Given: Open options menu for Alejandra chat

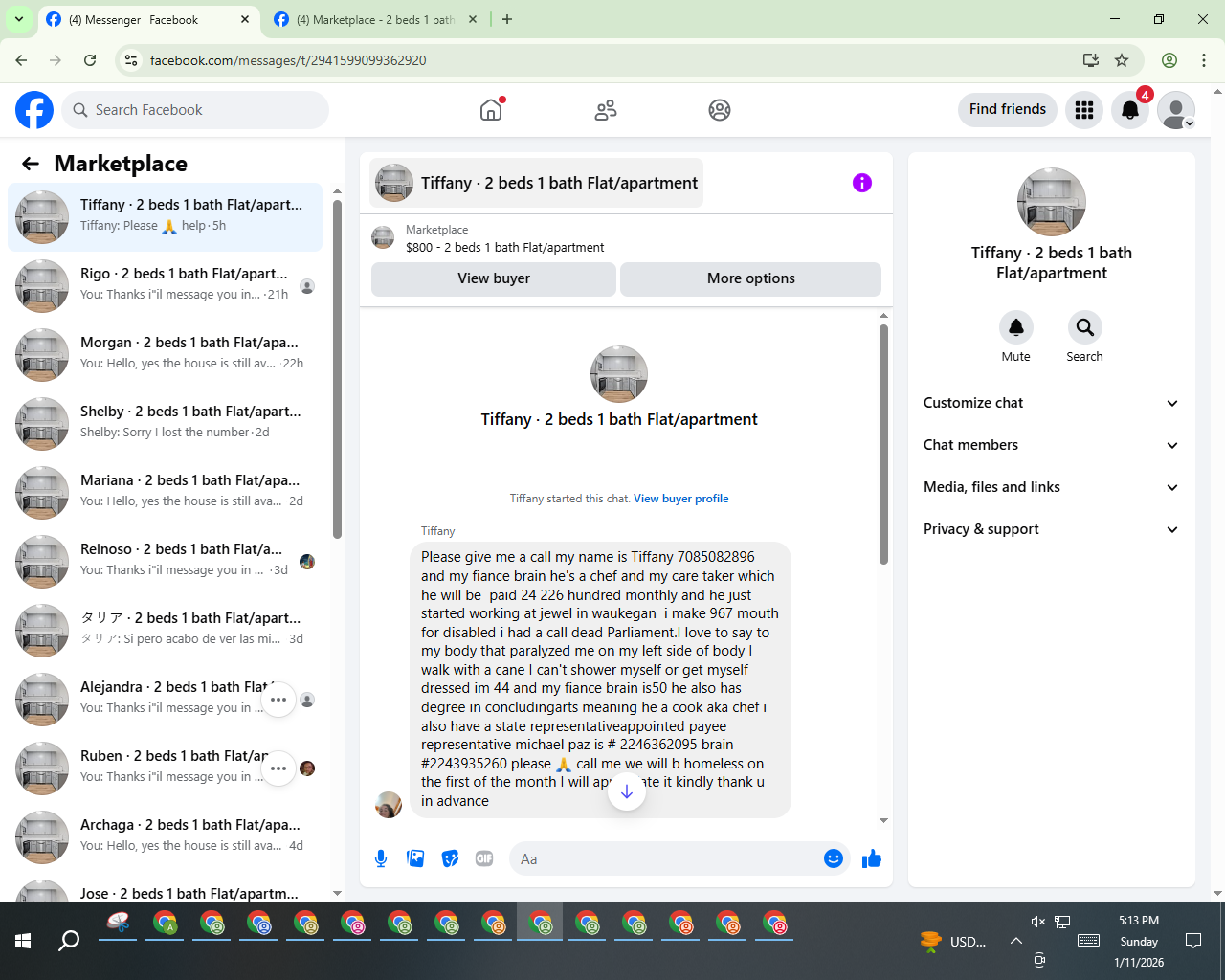Looking at the screenshot, I should [x=278, y=700].
